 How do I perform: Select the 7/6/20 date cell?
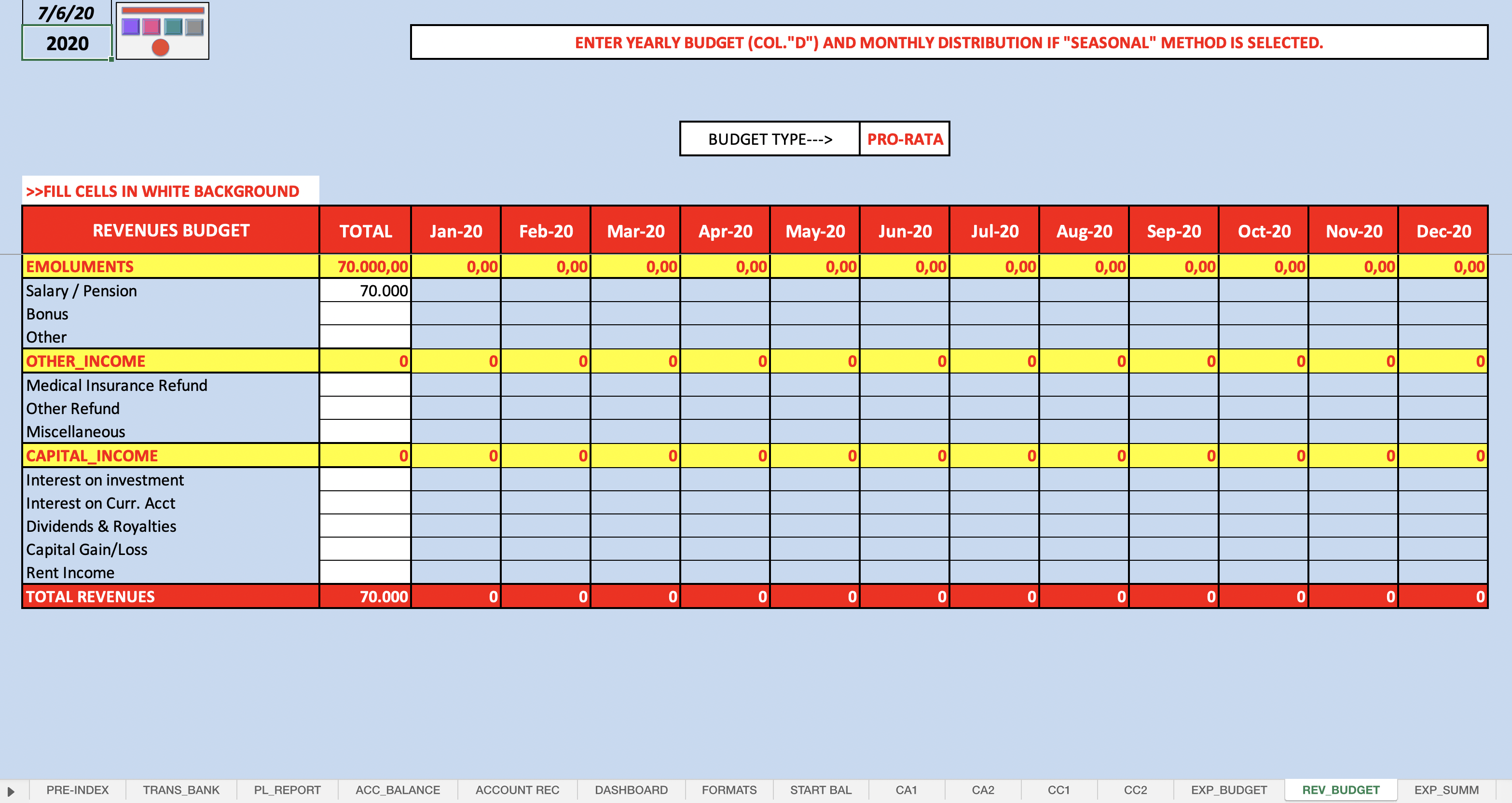(66, 13)
